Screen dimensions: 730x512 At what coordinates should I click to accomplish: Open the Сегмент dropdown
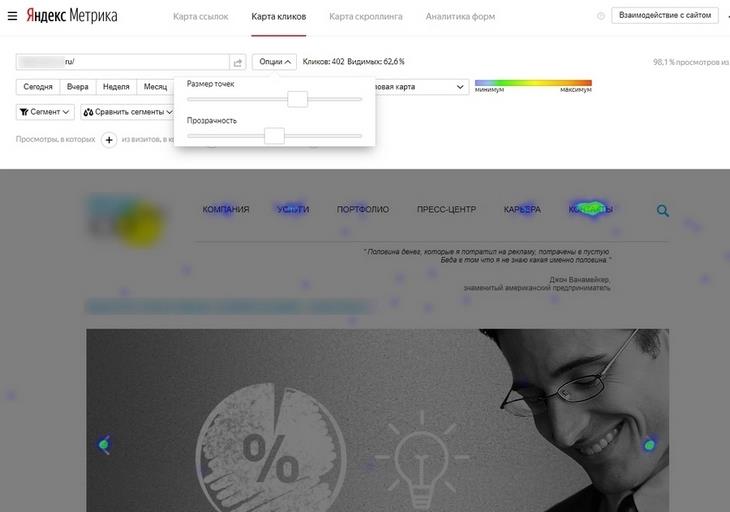coord(44,112)
